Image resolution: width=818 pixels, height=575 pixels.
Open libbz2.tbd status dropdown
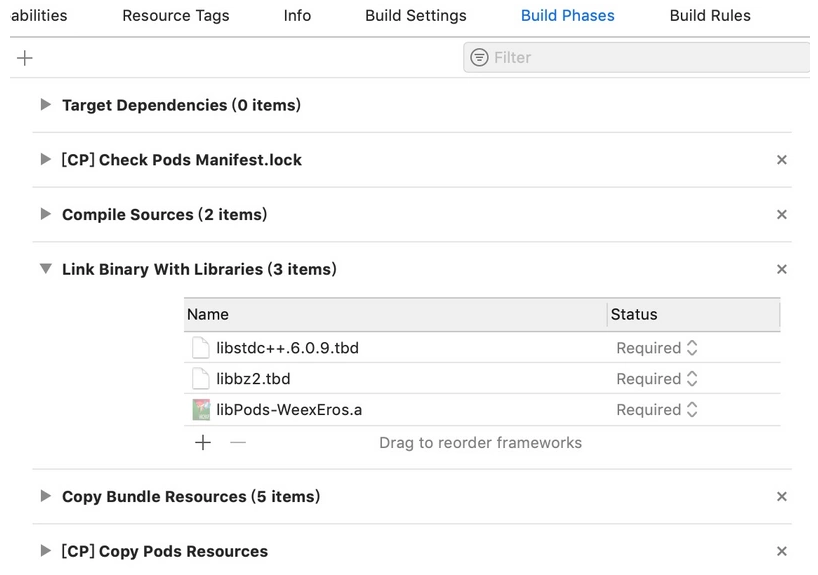click(657, 379)
